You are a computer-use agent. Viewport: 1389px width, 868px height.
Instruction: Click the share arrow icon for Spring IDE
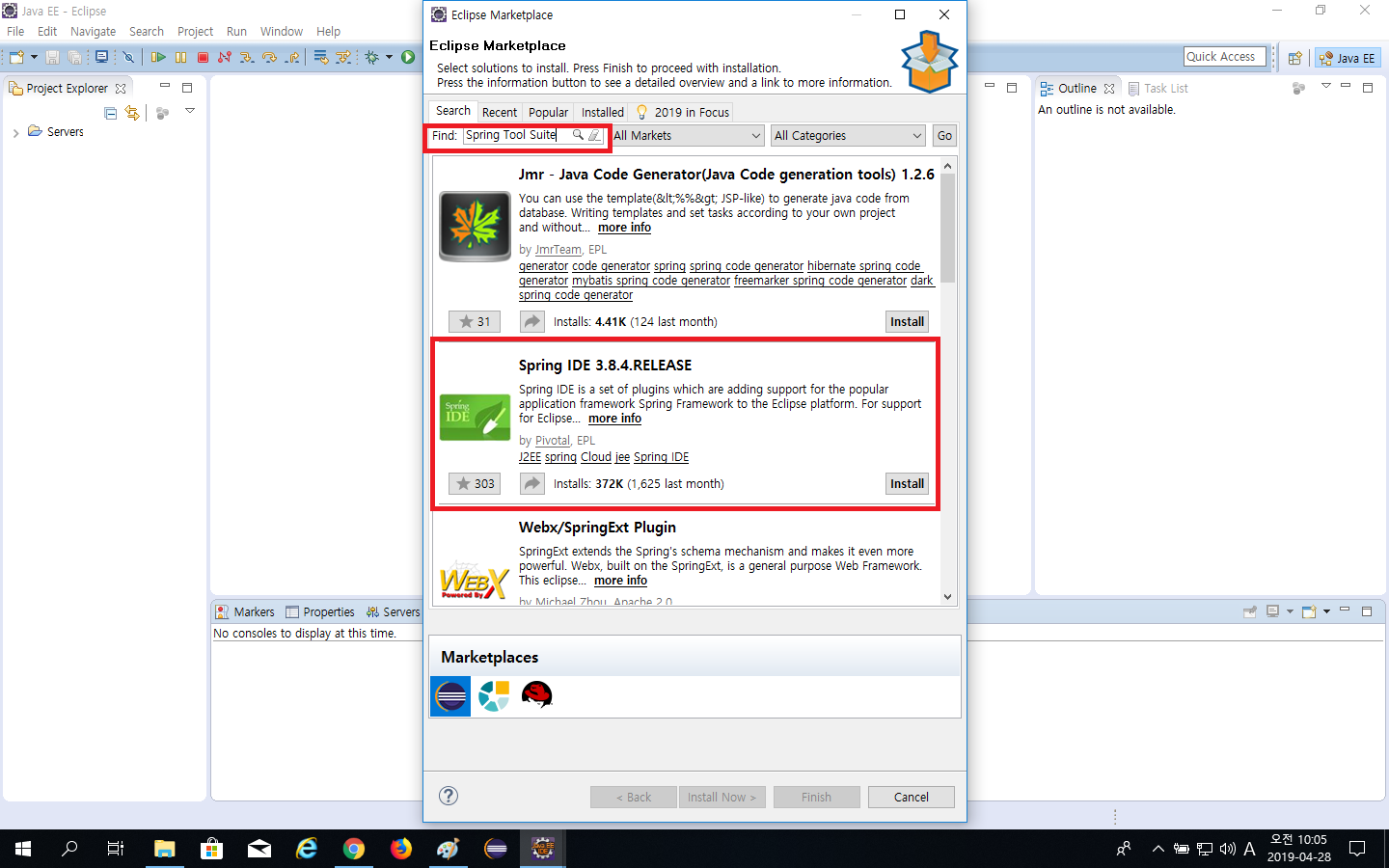tap(532, 483)
